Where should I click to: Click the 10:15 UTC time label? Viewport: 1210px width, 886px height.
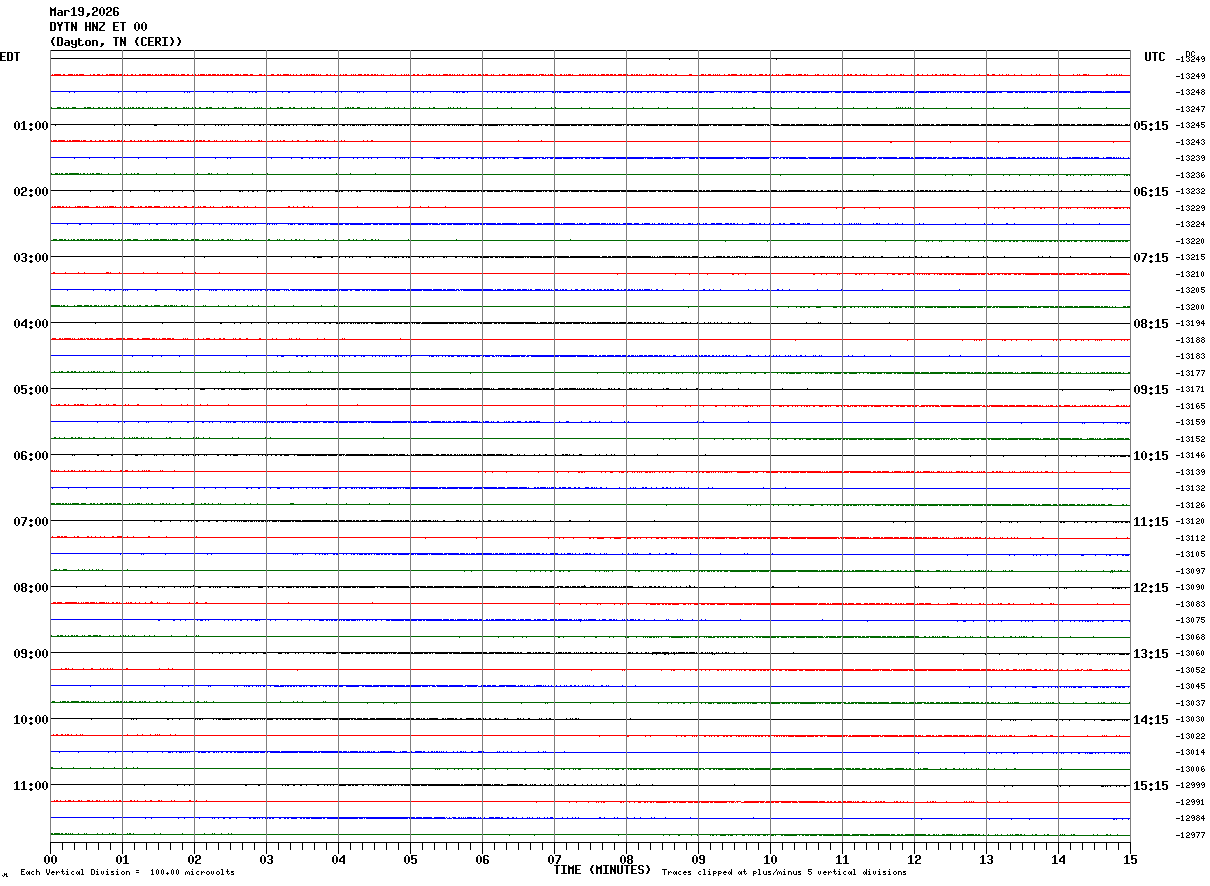(x=1151, y=455)
